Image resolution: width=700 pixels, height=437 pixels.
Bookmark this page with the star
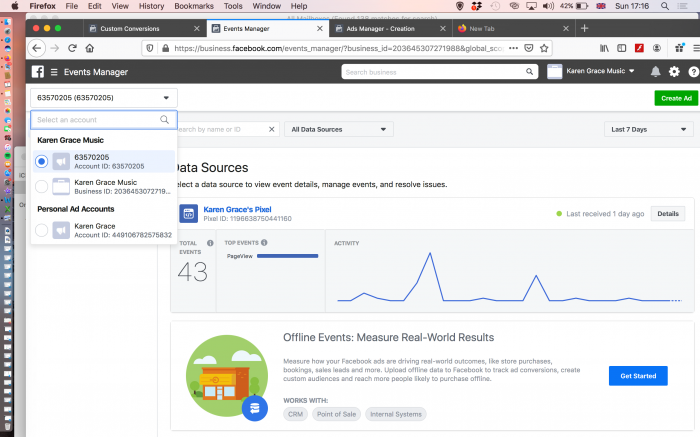point(544,48)
